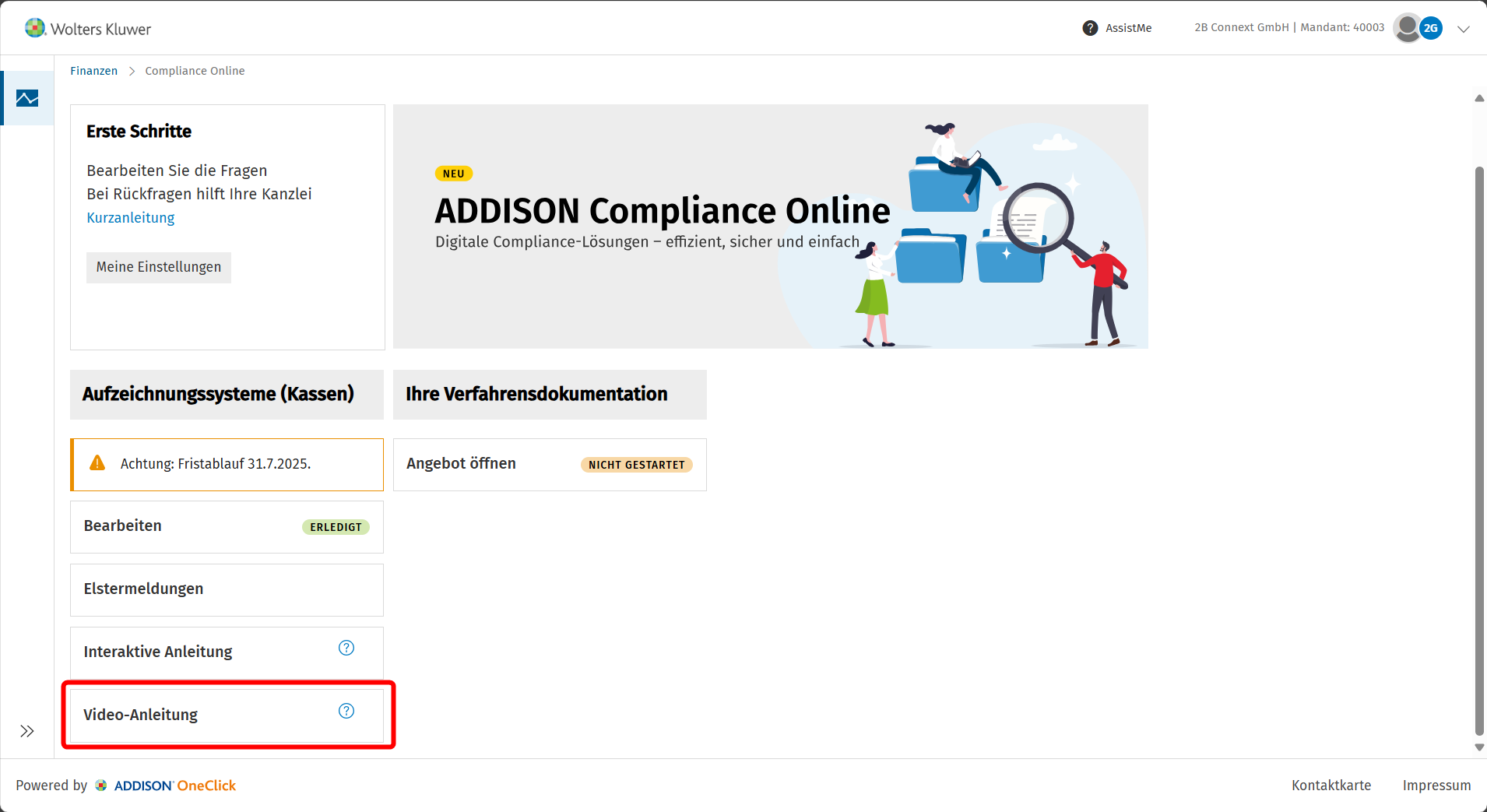Click the Impressum footer link
Viewport: 1487px width, 812px height.
point(1436,786)
